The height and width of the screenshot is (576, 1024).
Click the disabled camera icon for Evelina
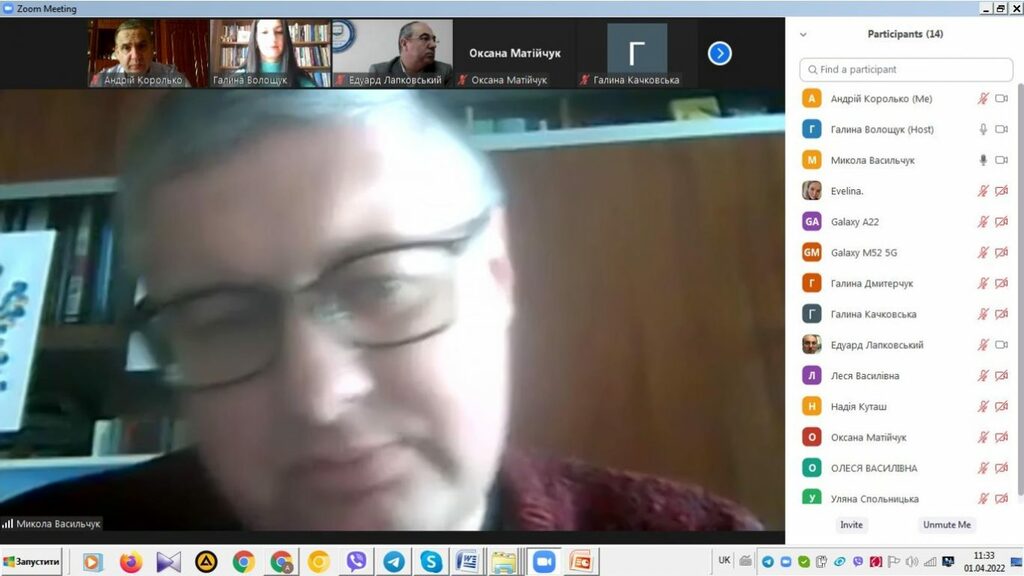pos(1001,191)
